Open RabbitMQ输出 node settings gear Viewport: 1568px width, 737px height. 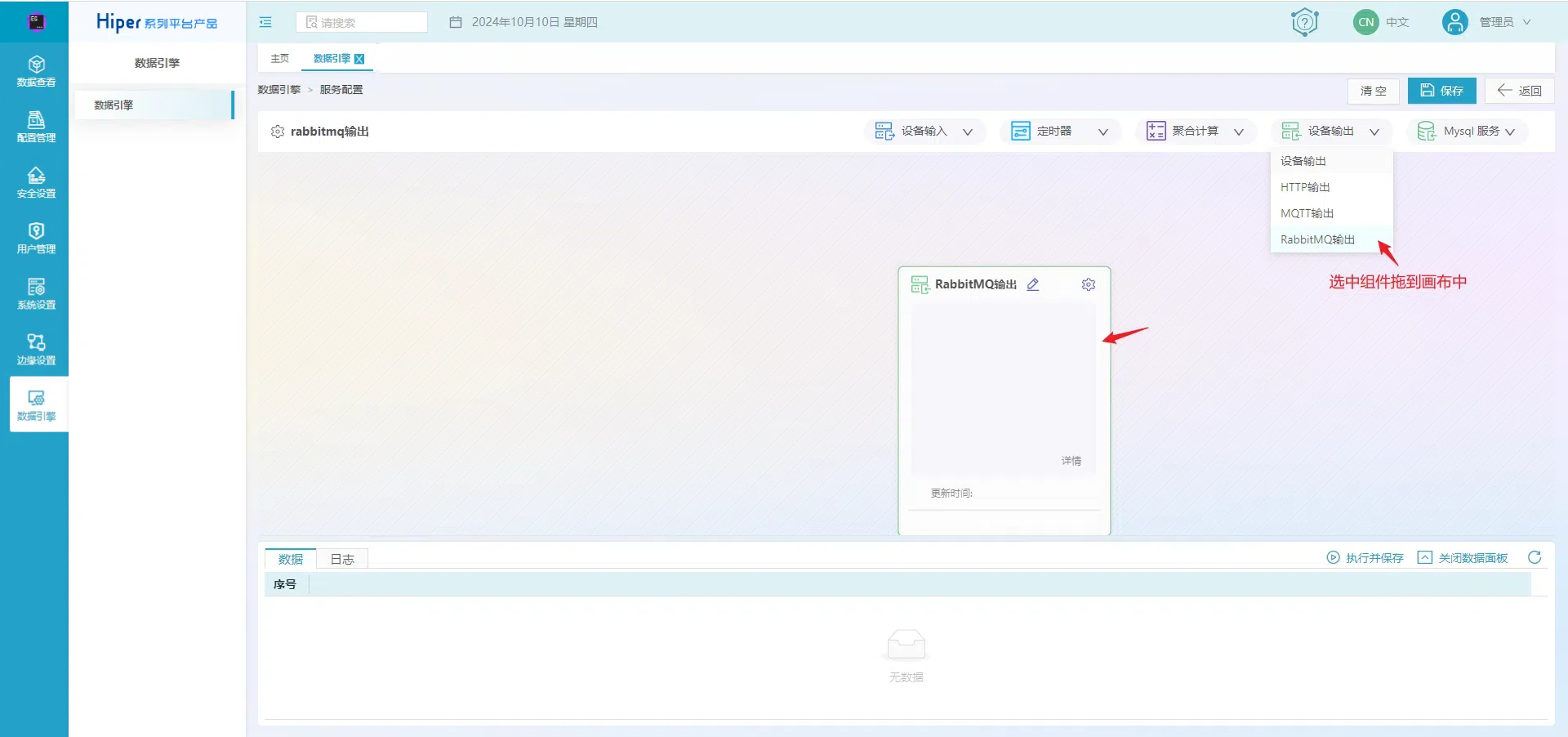1089,284
